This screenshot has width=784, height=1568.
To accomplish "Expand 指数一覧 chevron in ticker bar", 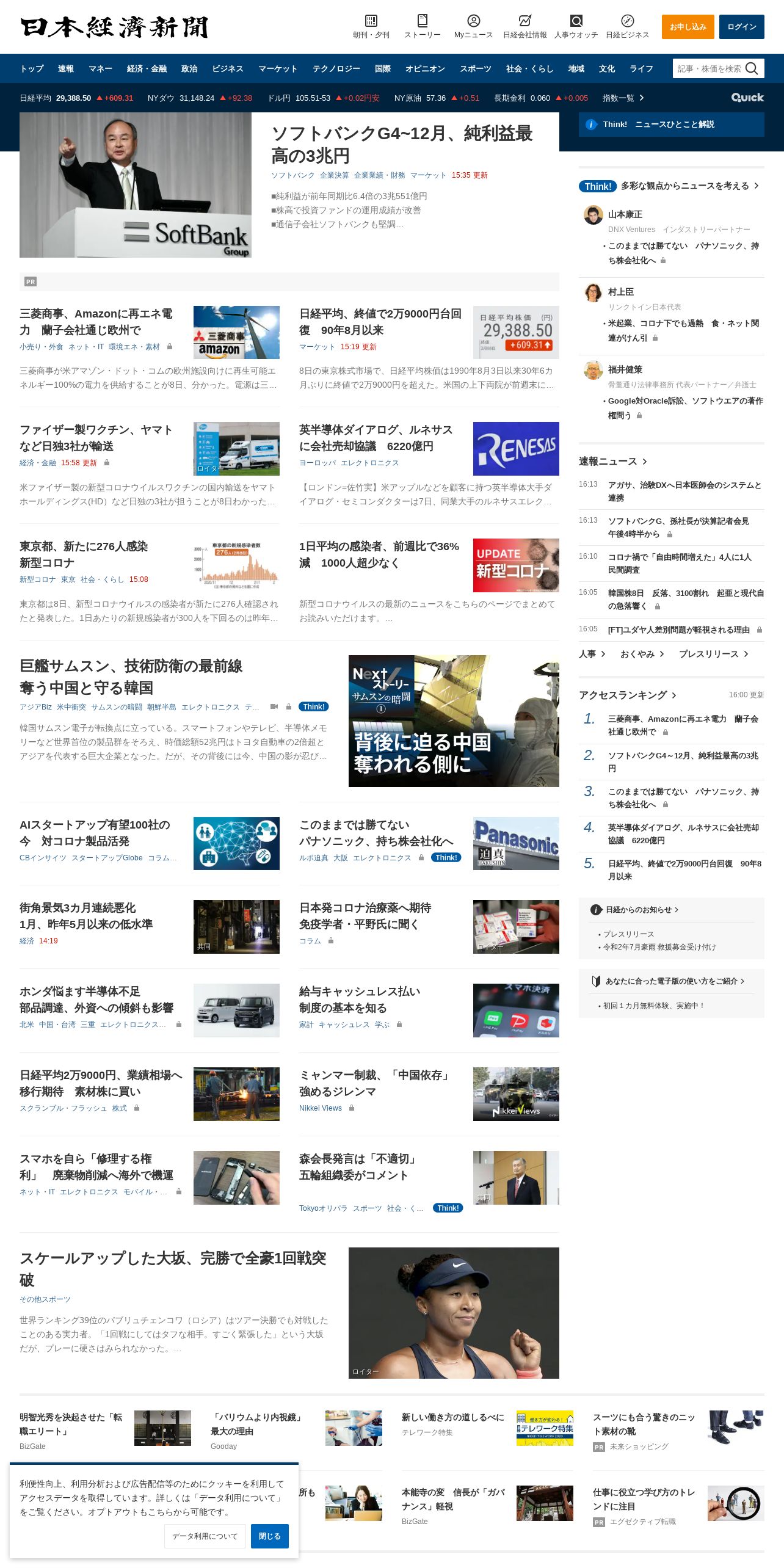I will 641,98.
